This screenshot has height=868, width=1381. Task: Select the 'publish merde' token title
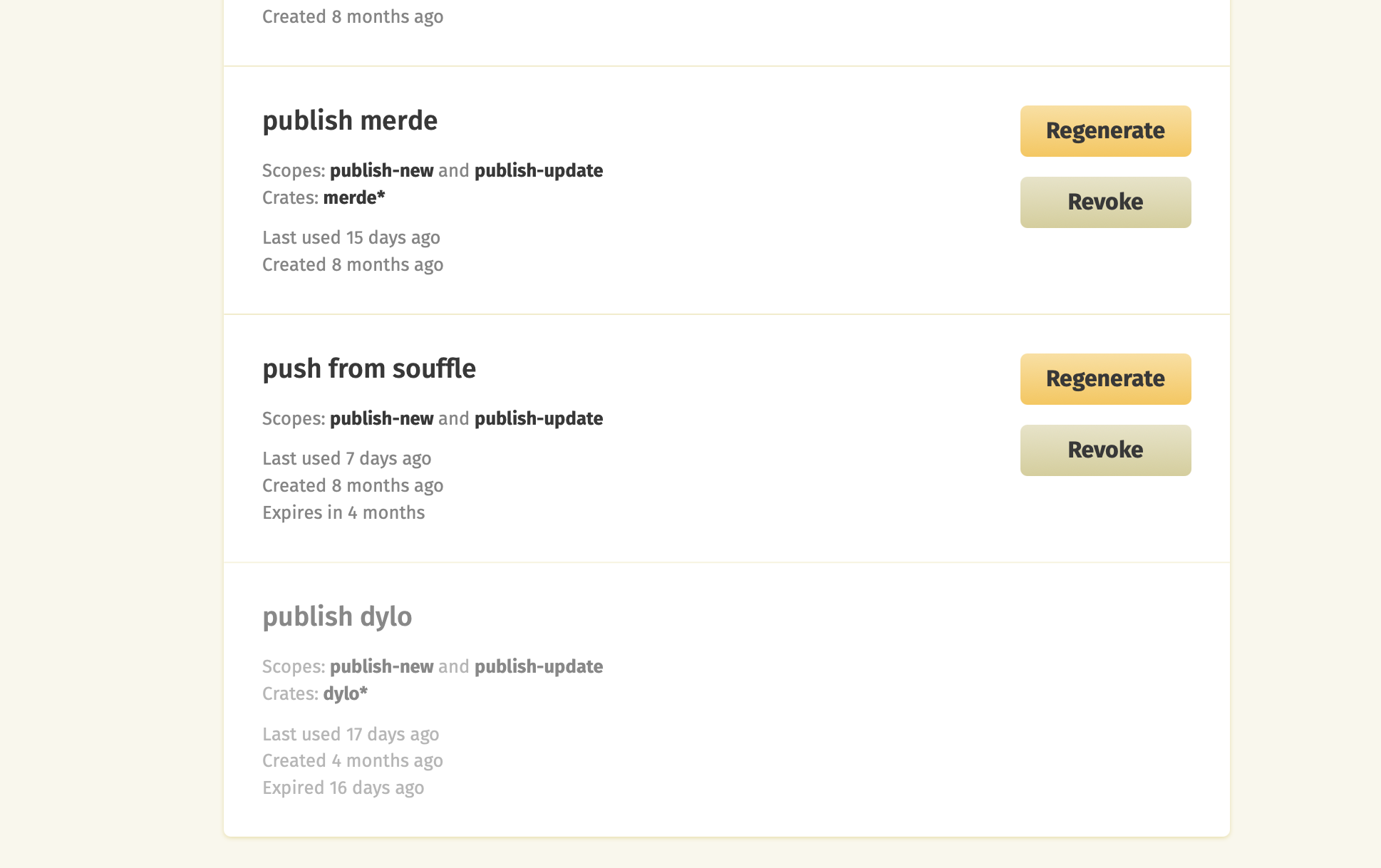point(350,121)
